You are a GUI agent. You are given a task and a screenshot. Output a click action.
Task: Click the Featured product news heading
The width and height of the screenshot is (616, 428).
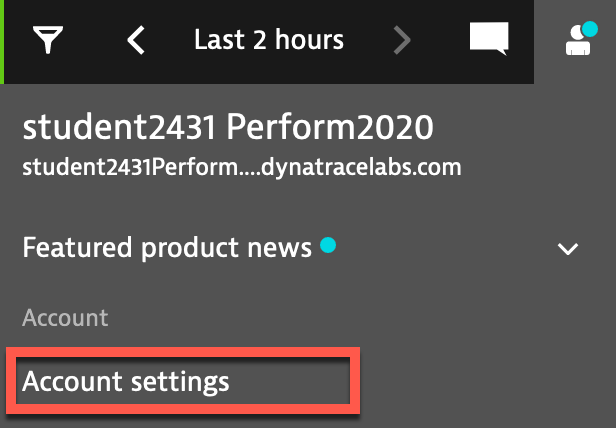click(167, 248)
